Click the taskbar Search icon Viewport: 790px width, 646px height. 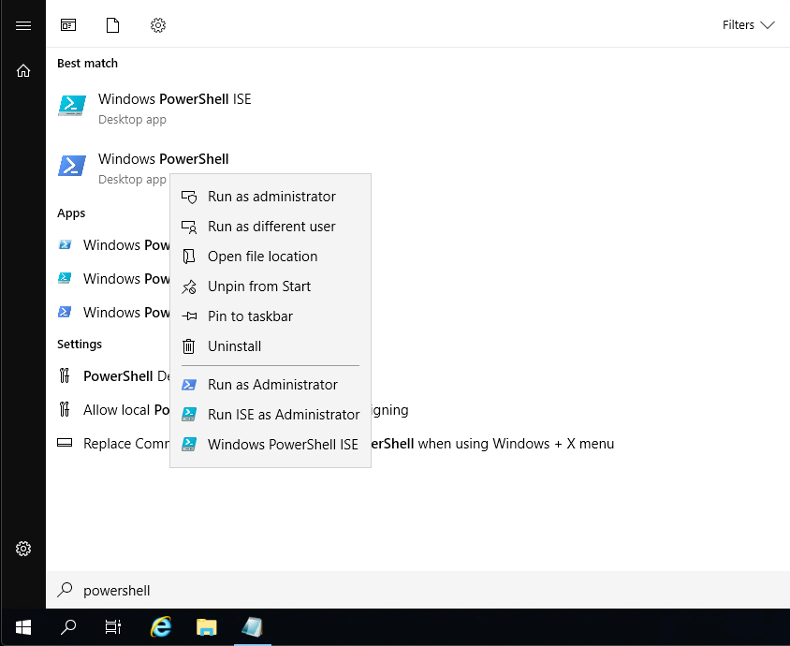(x=69, y=627)
